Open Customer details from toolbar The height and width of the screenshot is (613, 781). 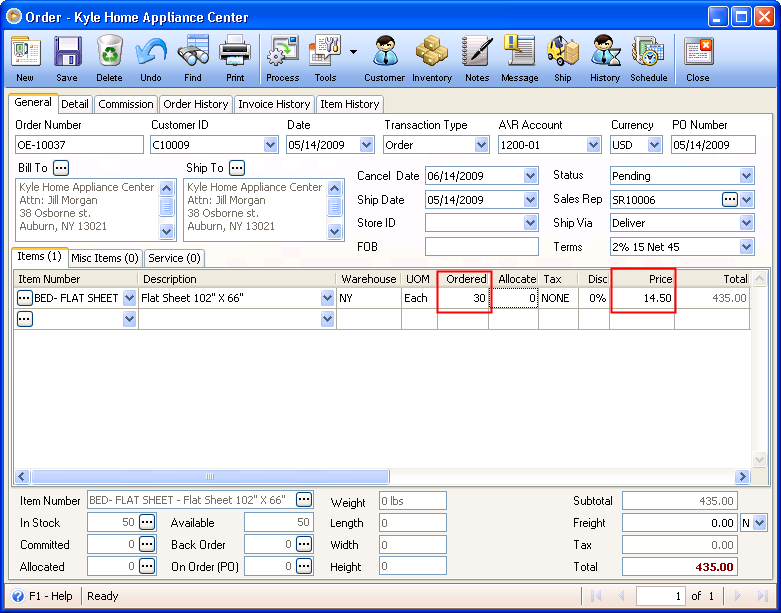click(x=385, y=58)
